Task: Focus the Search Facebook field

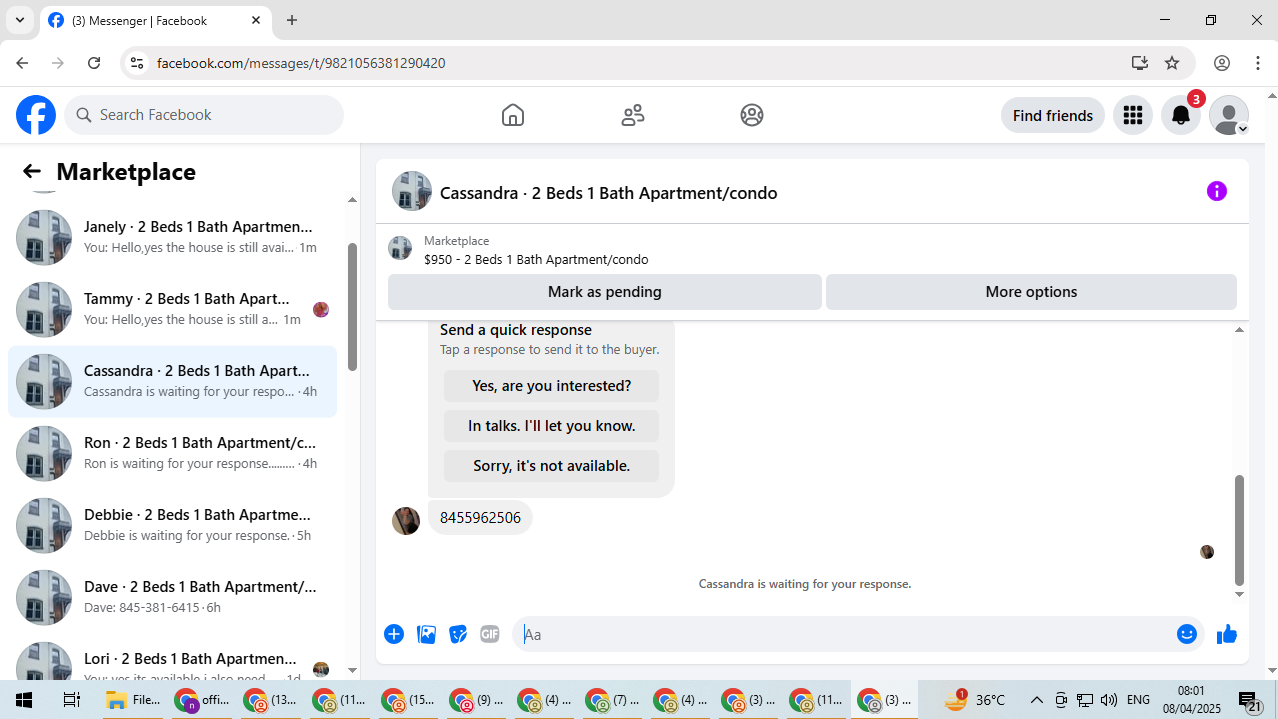Action: click(204, 115)
